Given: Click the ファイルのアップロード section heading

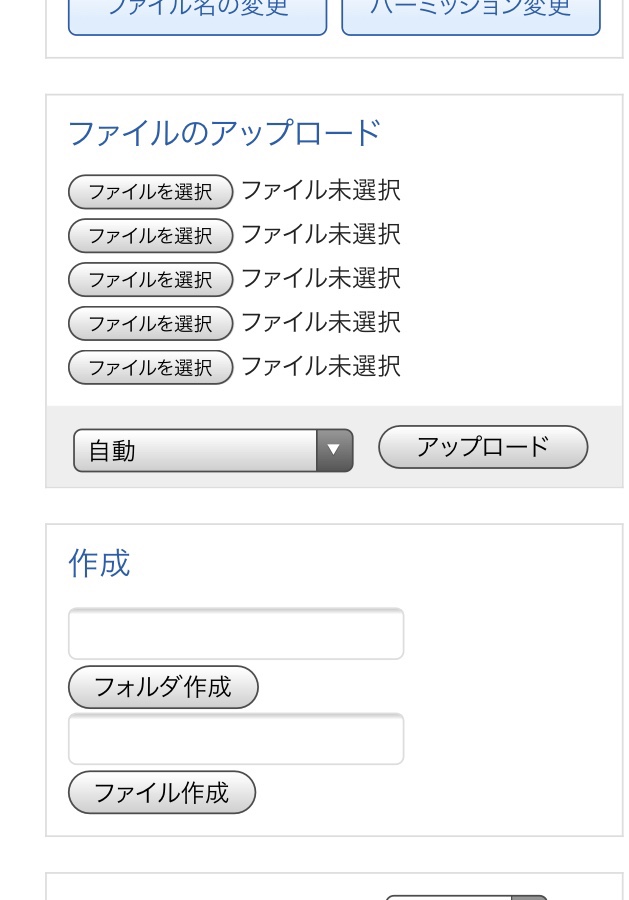Looking at the screenshot, I should tap(224, 133).
